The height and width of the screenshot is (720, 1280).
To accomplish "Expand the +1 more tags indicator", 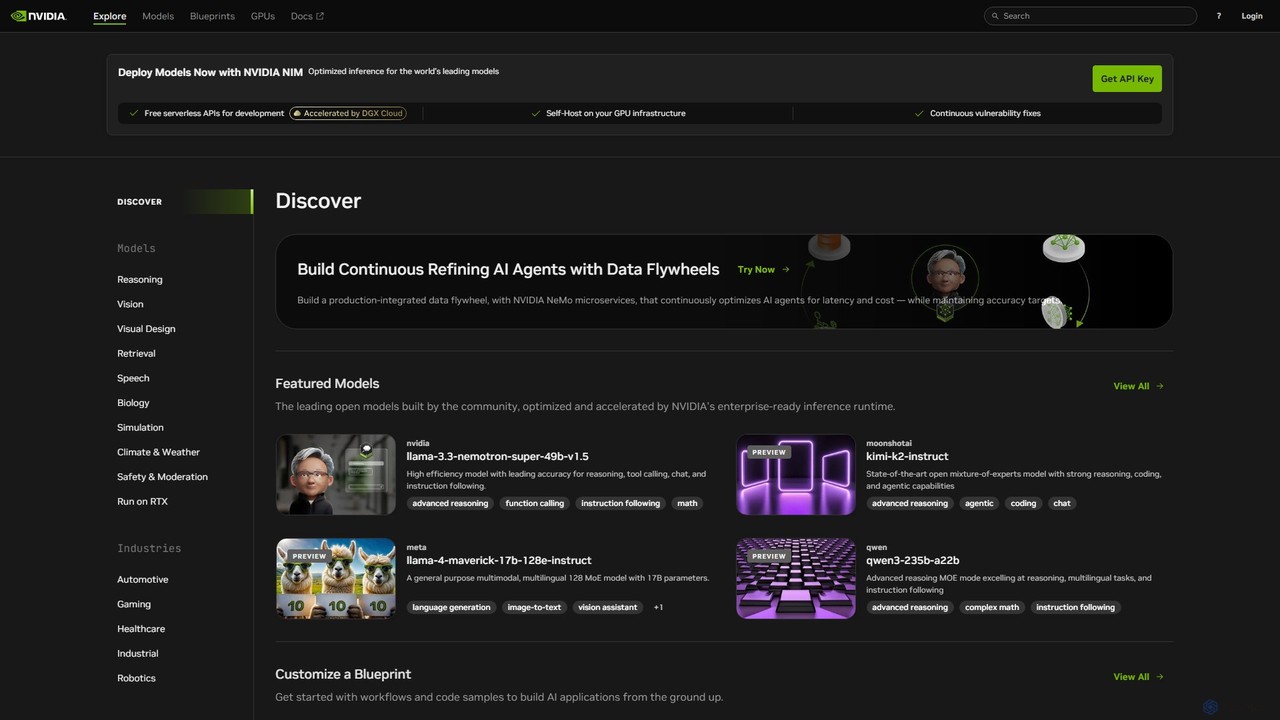I will click(658, 607).
